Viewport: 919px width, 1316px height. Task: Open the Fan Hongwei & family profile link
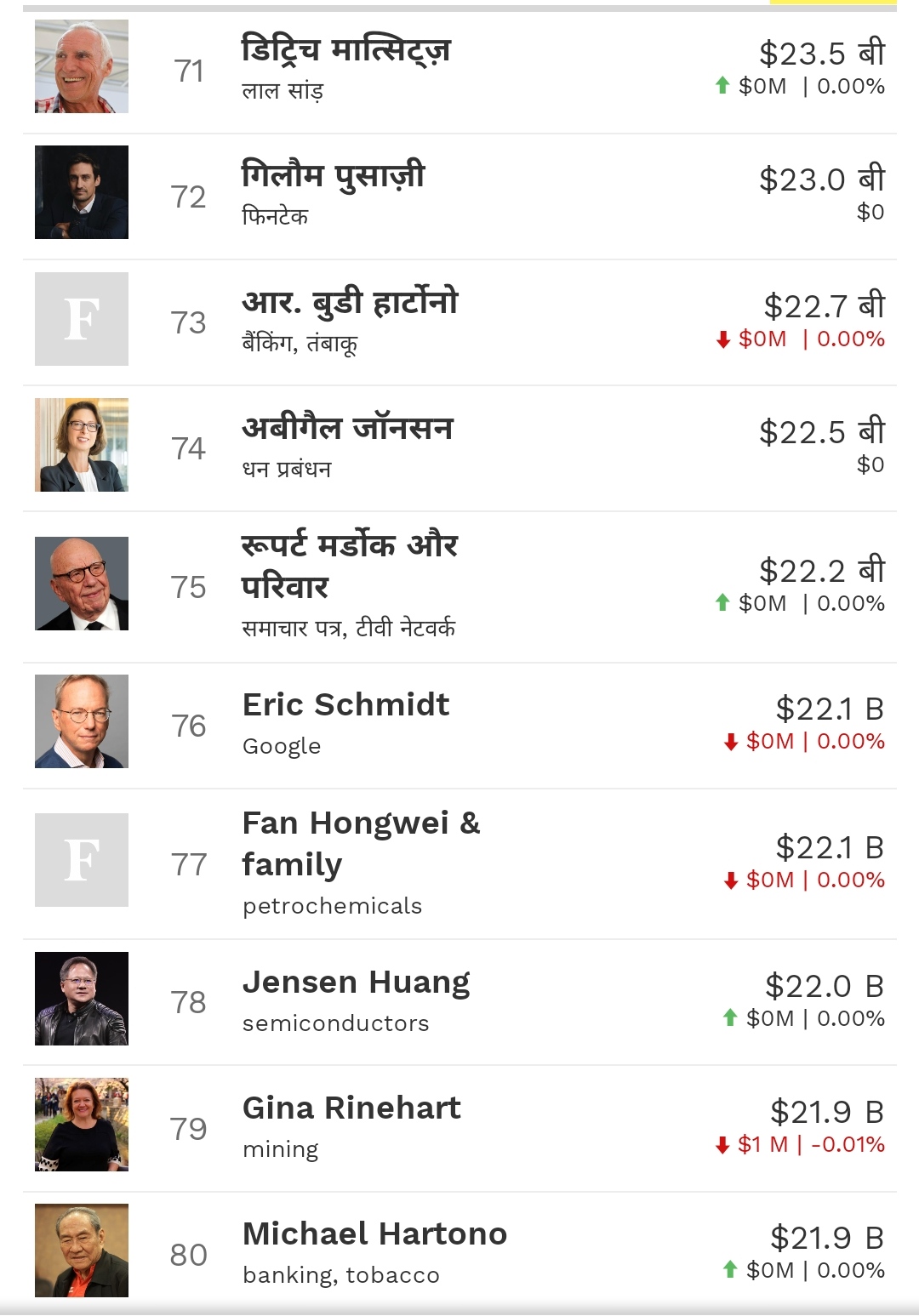pos(361,844)
